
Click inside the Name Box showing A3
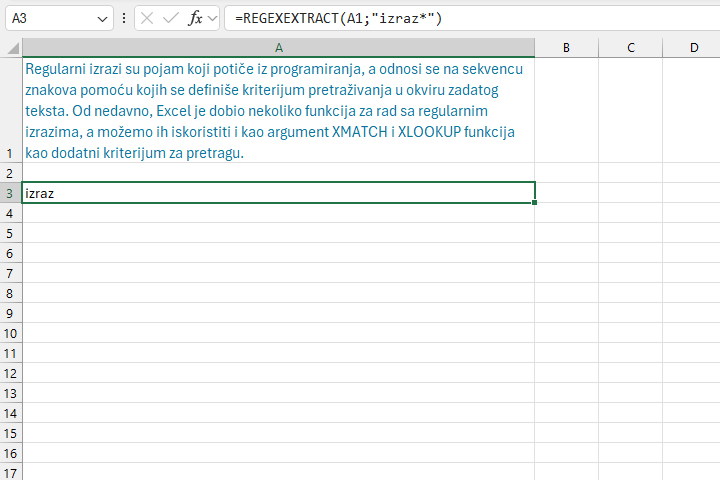coord(50,19)
